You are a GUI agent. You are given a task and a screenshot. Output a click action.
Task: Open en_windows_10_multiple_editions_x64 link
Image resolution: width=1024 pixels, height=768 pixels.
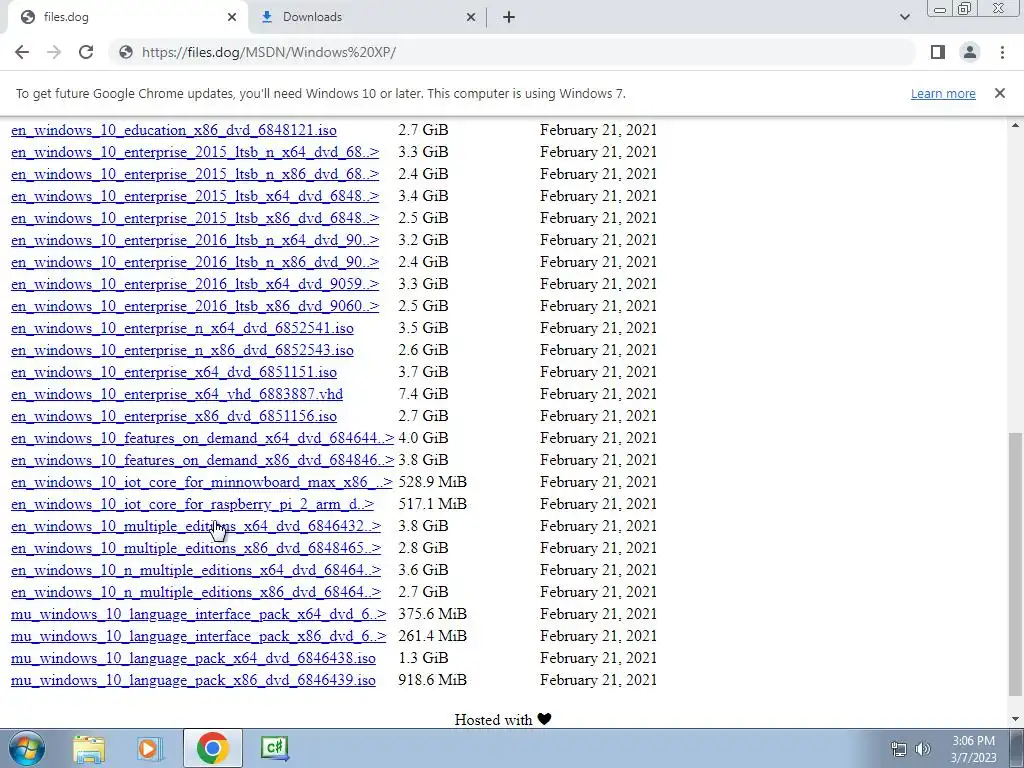coord(196,526)
